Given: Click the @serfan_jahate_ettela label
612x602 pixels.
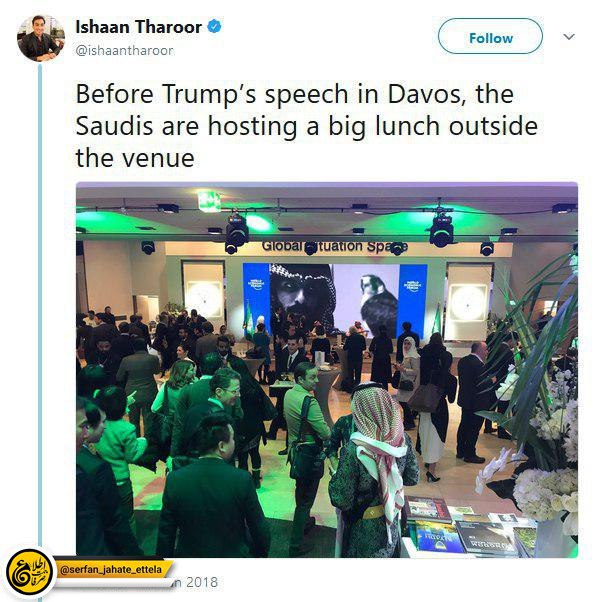Looking at the screenshot, I should [111, 570].
